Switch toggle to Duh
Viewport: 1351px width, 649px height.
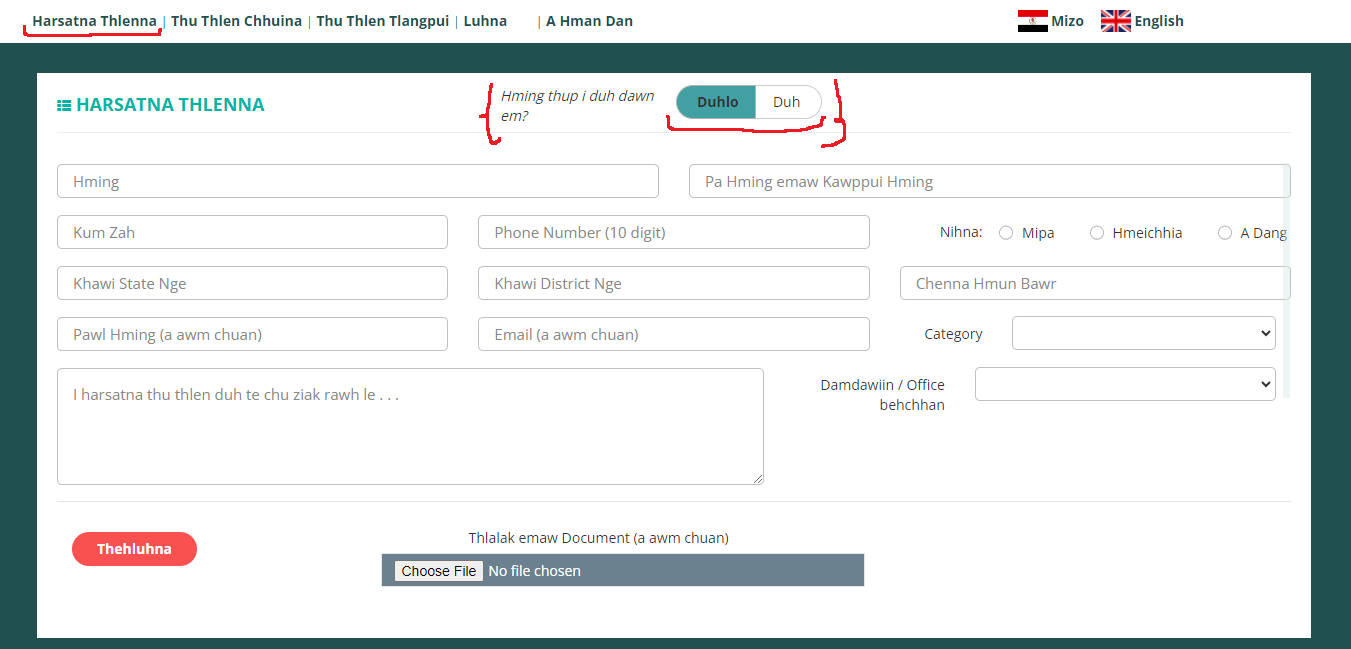coord(787,102)
